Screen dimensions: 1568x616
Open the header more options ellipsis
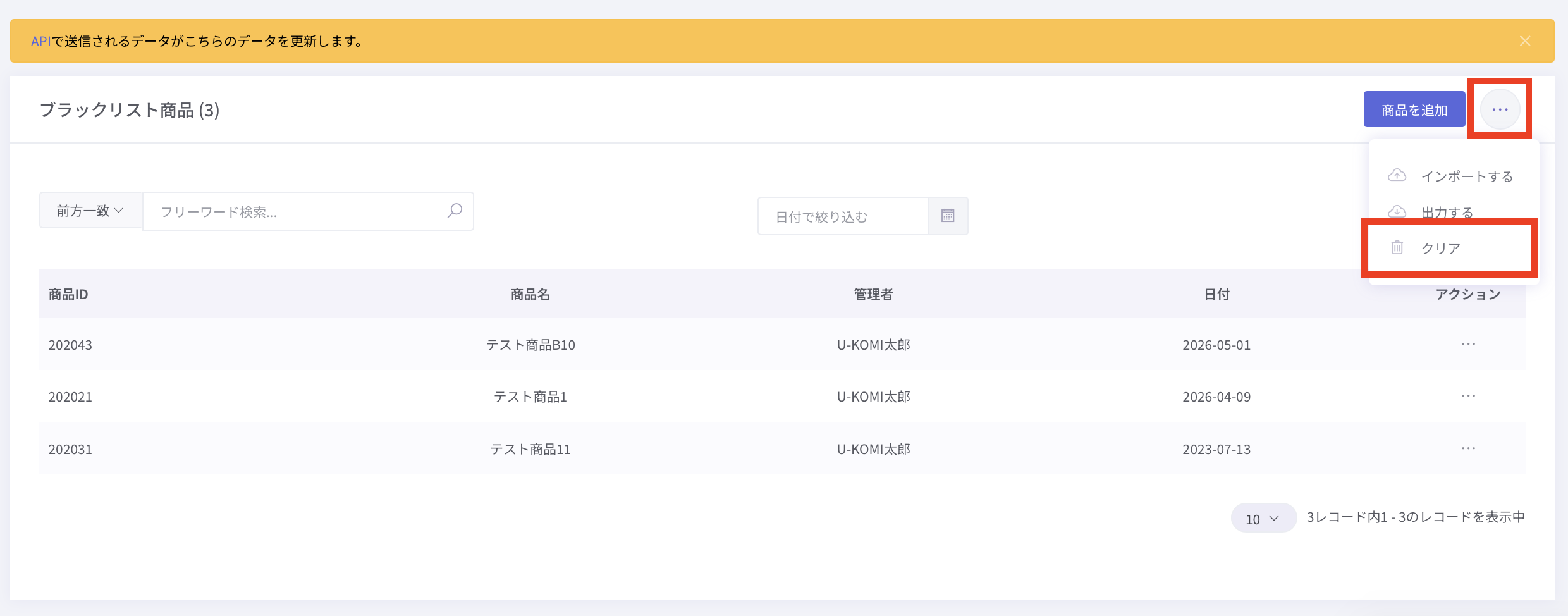tap(1500, 109)
